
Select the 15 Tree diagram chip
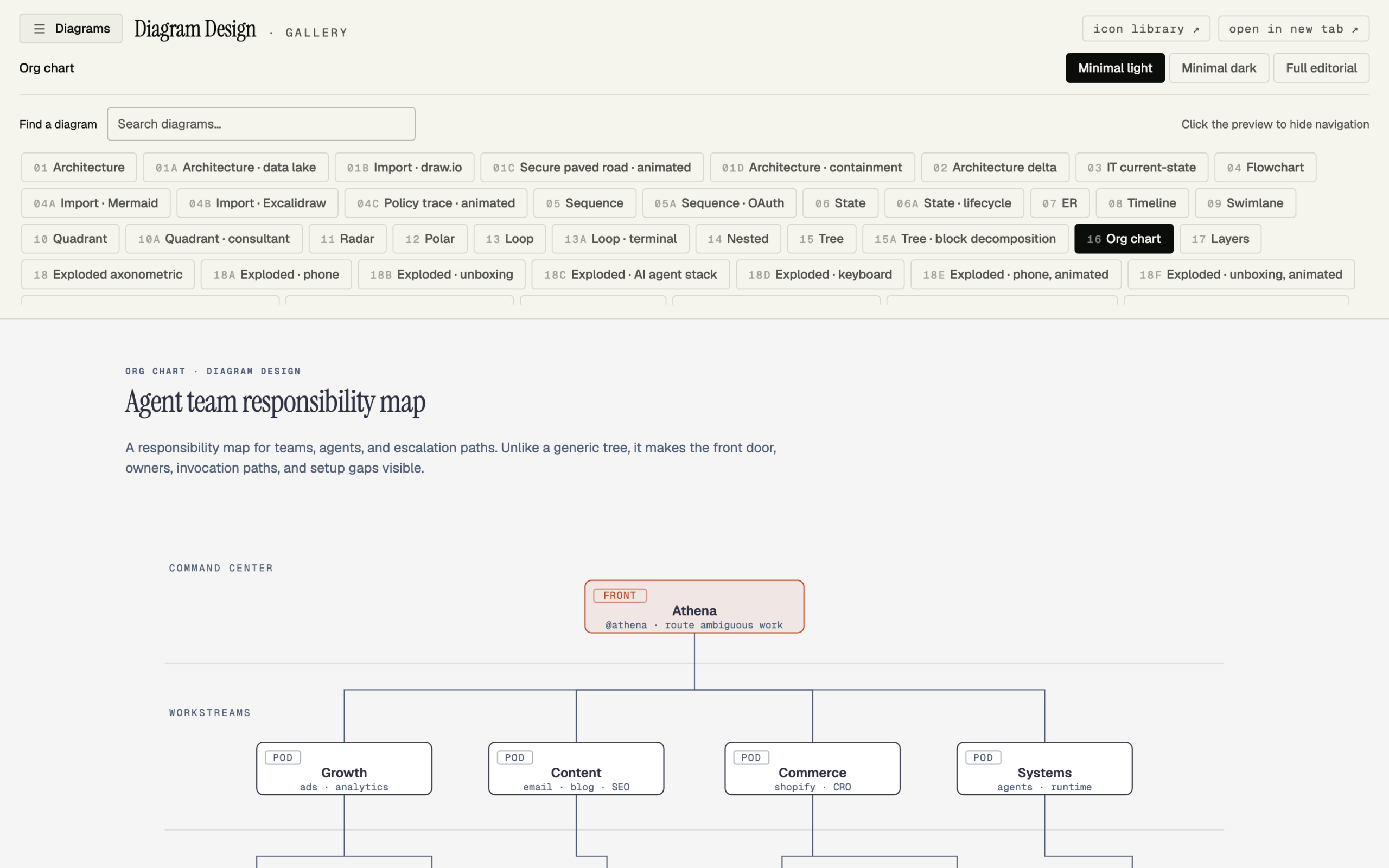(821, 239)
